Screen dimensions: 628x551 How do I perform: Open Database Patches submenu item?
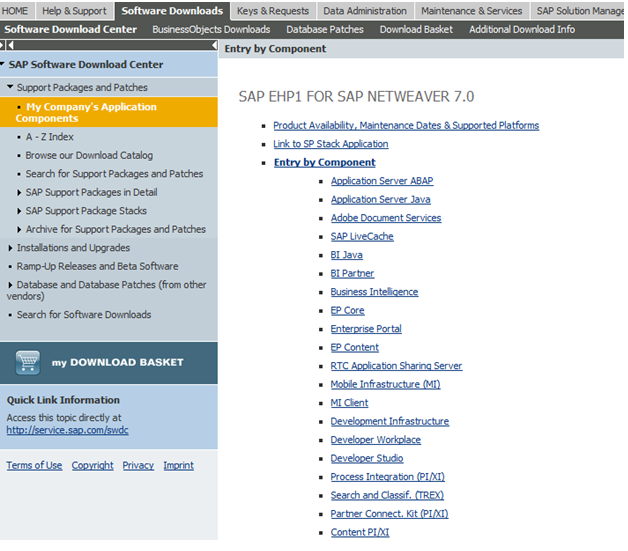coord(325,29)
